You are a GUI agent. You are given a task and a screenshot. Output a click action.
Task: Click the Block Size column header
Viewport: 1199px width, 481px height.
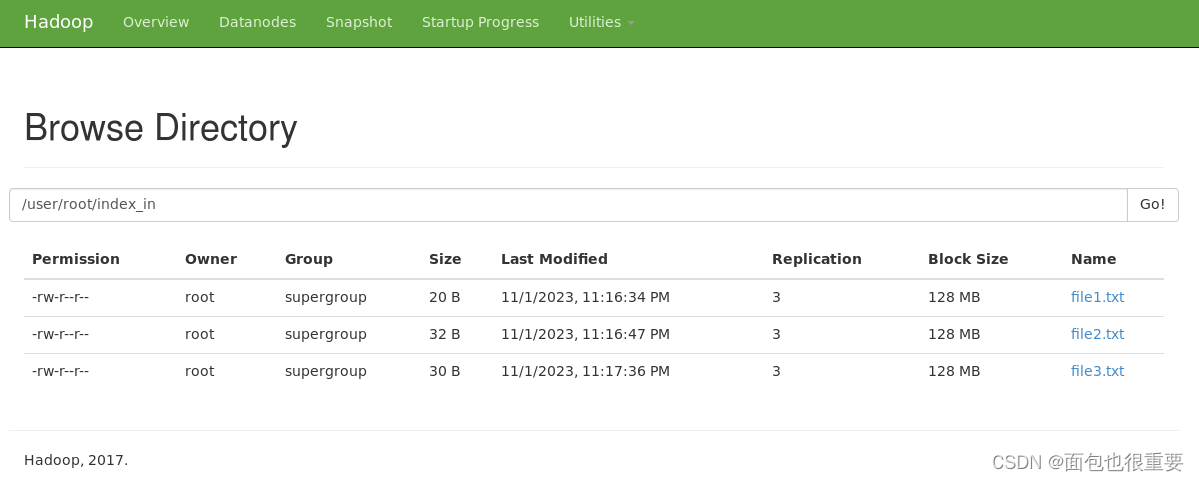click(x=968, y=259)
